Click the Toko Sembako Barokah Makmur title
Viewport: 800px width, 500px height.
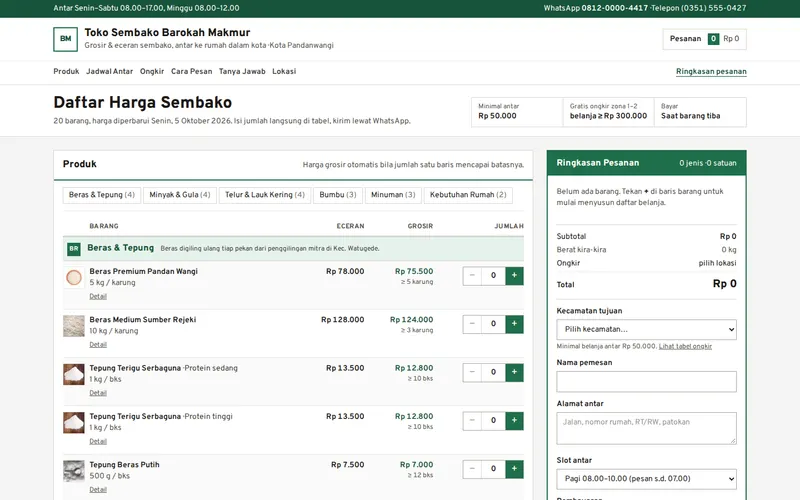pyautogui.click(x=167, y=33)
